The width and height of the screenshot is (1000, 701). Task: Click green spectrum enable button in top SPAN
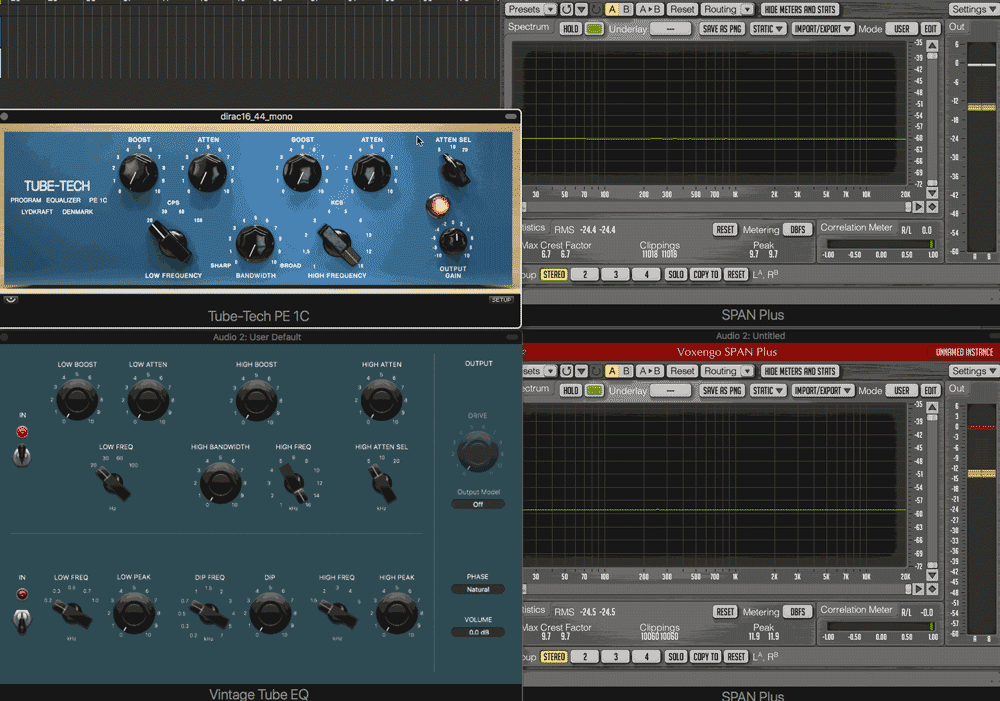(594, 29)
